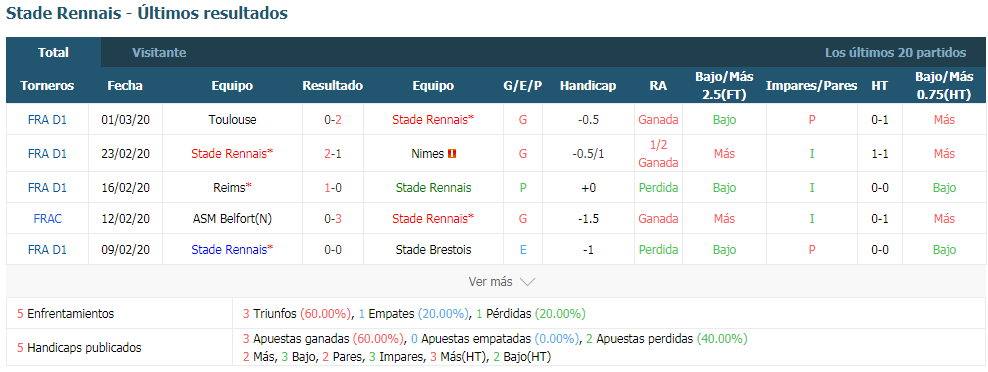Expand the Ver más chevron arrow
988x372 pixels.
527,282
